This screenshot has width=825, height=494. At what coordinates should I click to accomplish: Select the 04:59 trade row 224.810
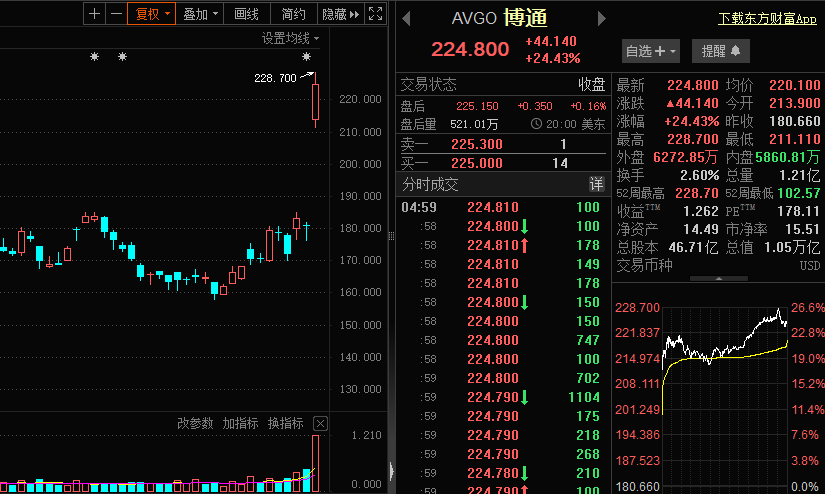501,207
